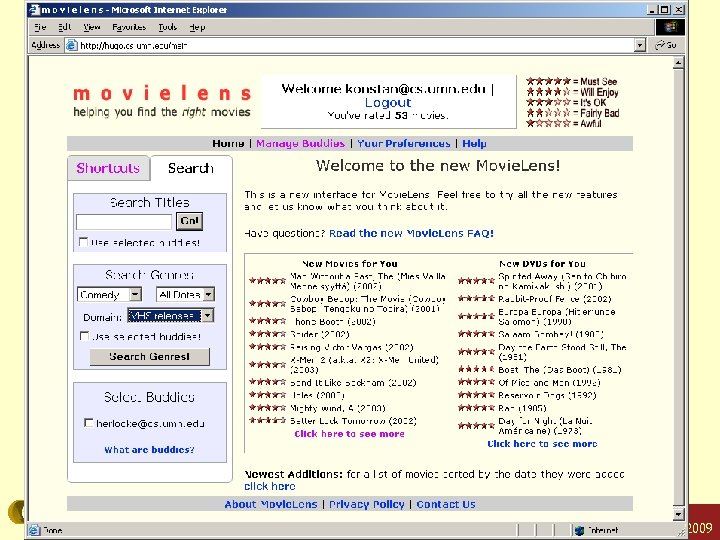Click the Logout link

pyautogui.click(x=388, y=102)
